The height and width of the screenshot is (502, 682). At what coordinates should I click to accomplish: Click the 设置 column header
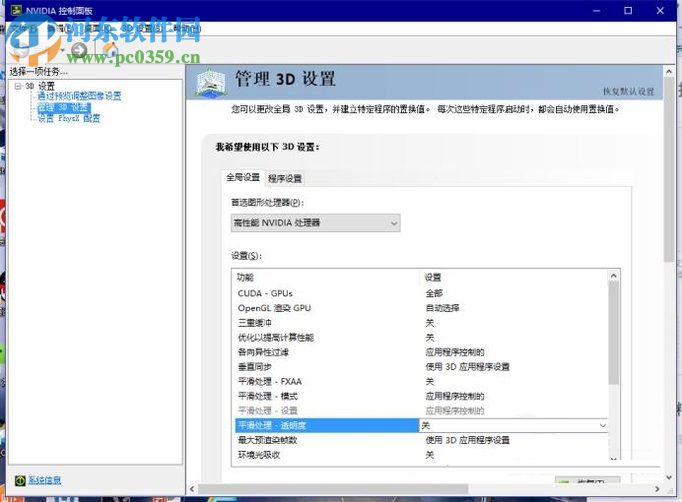433,277
